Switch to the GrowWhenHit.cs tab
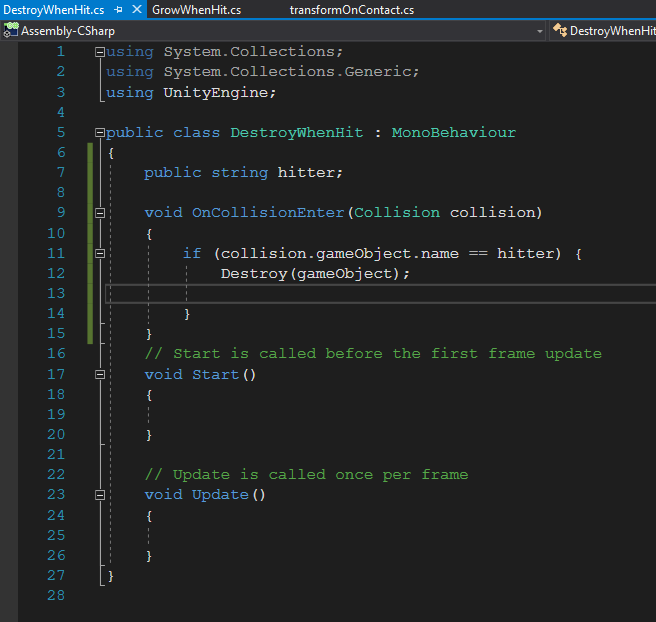Image resolution: width=656 pixels, height=622 pixels. click(x=196, y=10)
